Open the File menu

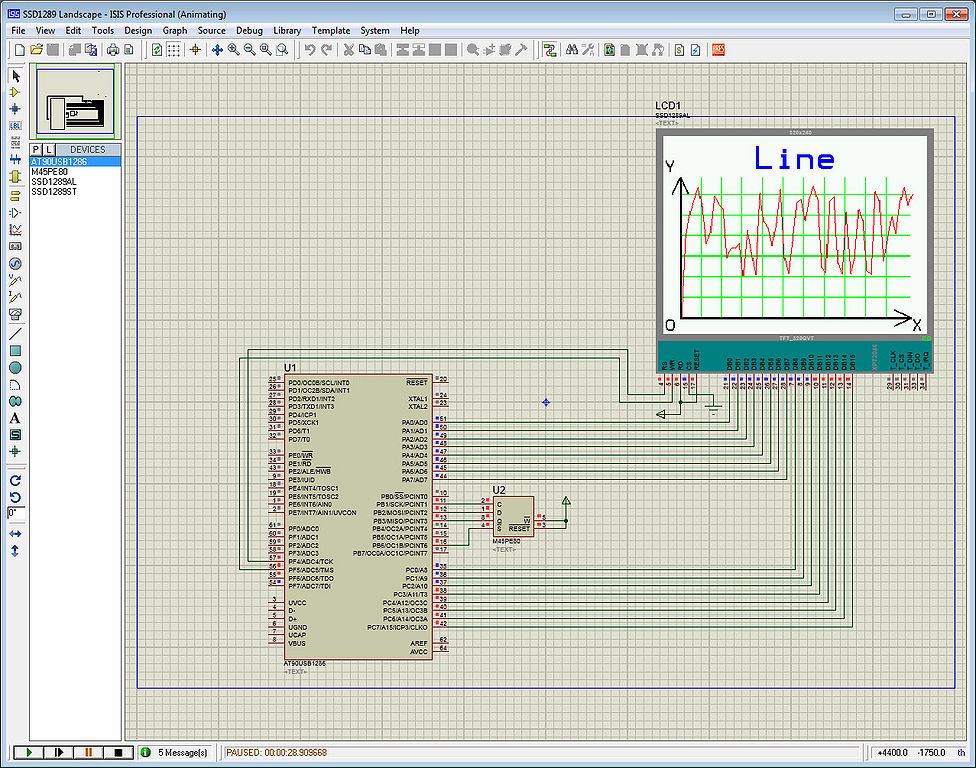click(x=19, y=30)
